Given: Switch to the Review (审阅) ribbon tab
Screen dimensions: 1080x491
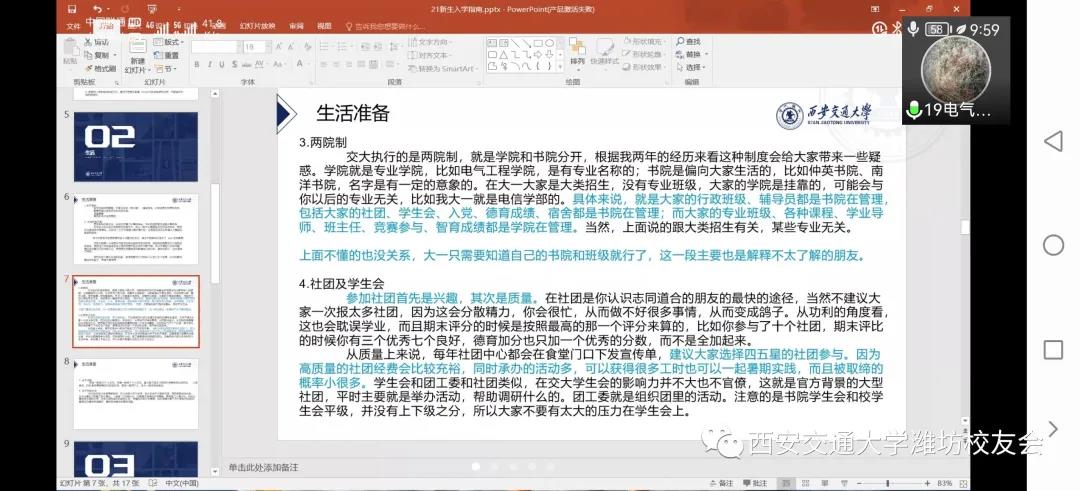Looking at the screenshot, I should tap(296, 26).
